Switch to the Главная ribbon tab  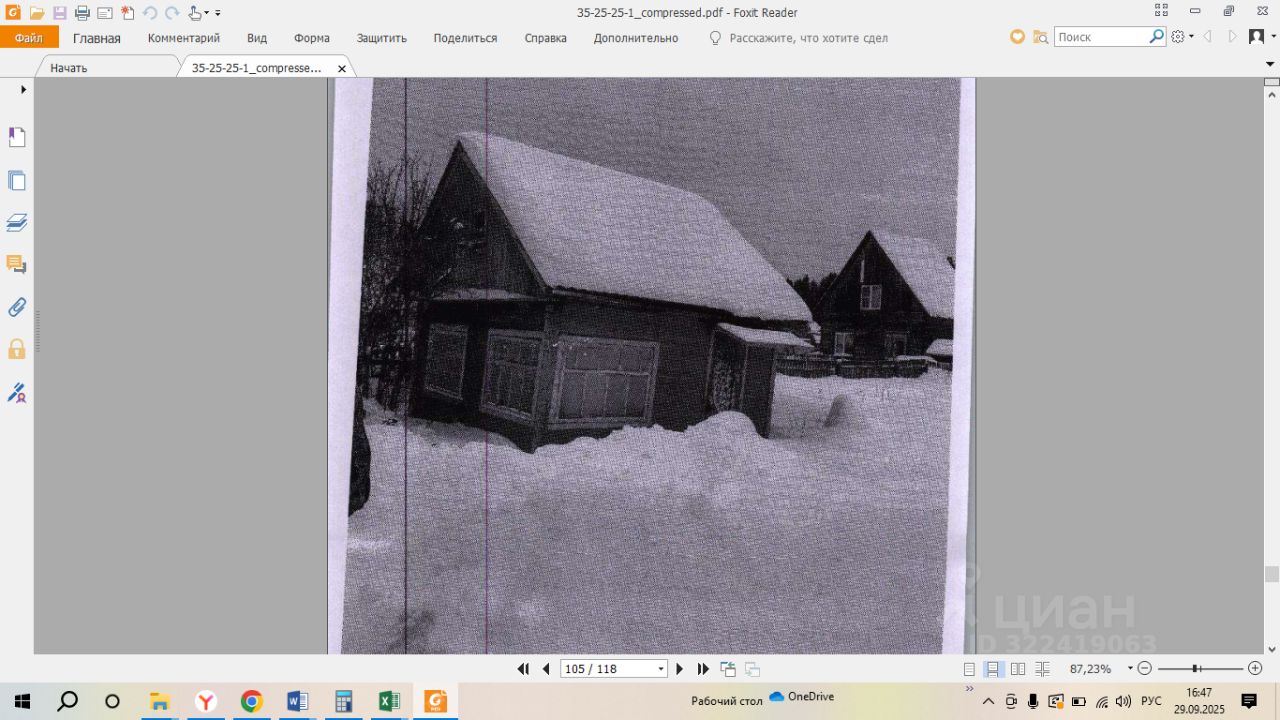pos(97,38)
